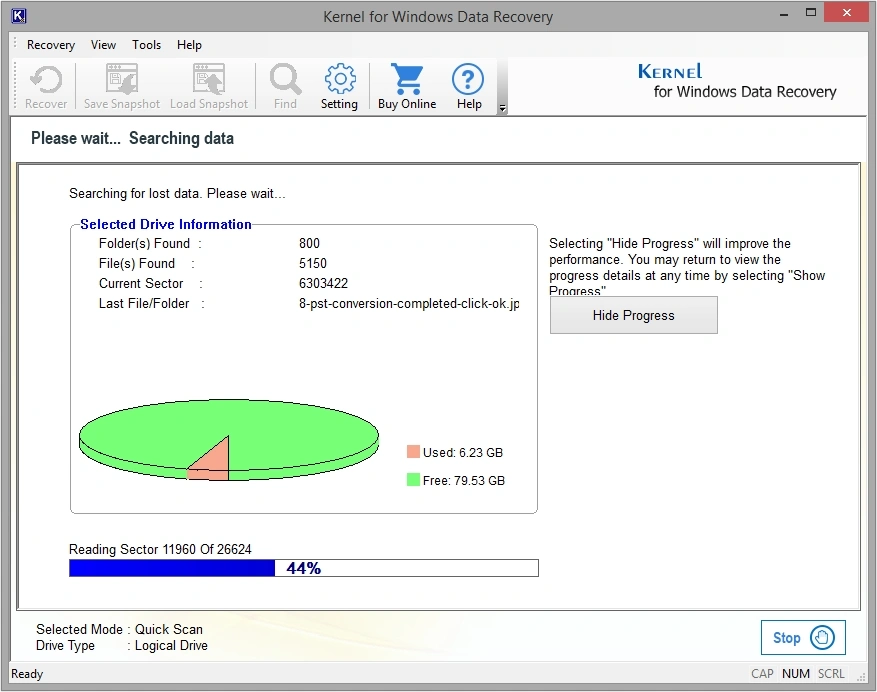Click the Kernel app icon in title bar

pos(18,16)
